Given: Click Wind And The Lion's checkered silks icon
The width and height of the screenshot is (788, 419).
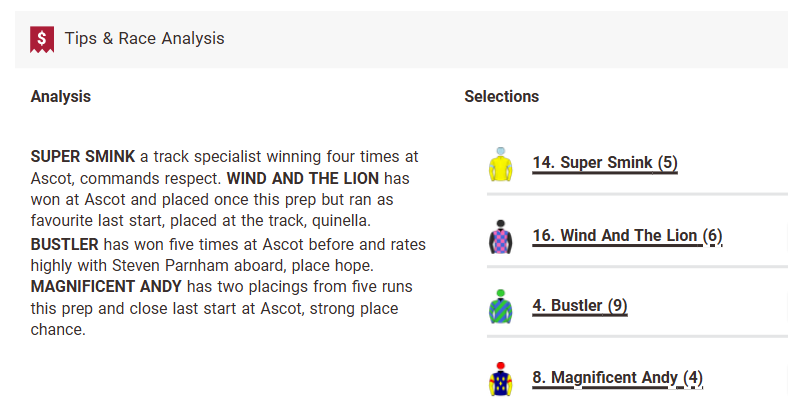Looking at the screenshot, I should [x=500, y=237].
